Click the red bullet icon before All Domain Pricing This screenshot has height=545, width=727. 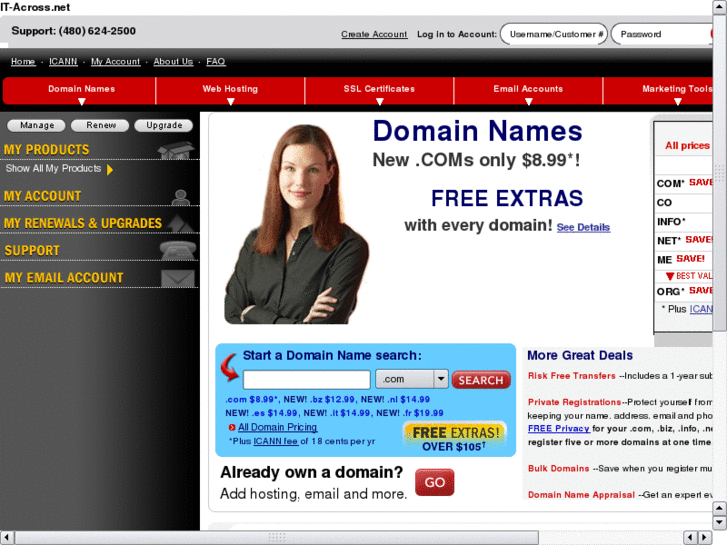click(x=232, y=428)
